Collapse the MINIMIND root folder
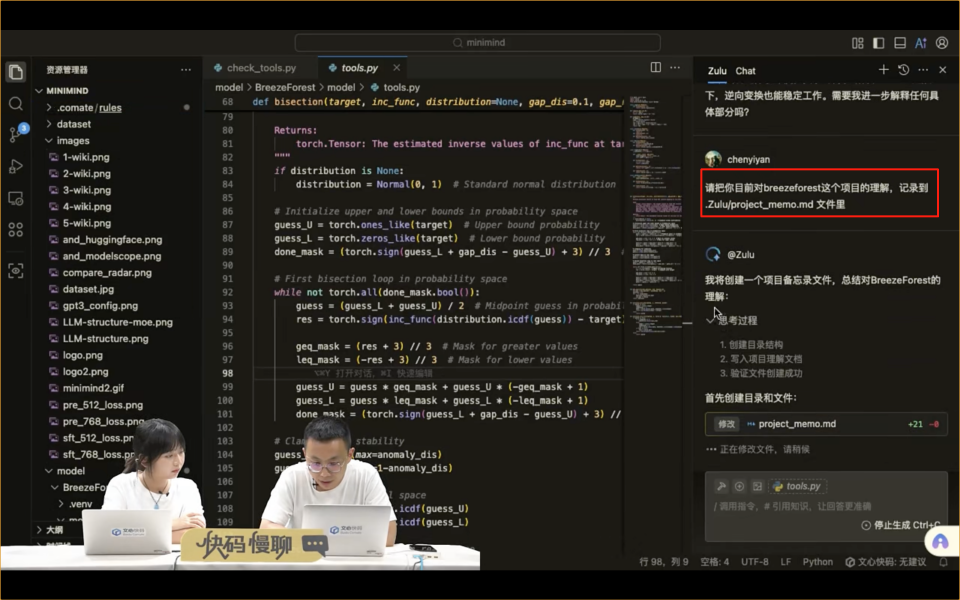Viewport: 960px width, 600px height. tap(39, 91)
